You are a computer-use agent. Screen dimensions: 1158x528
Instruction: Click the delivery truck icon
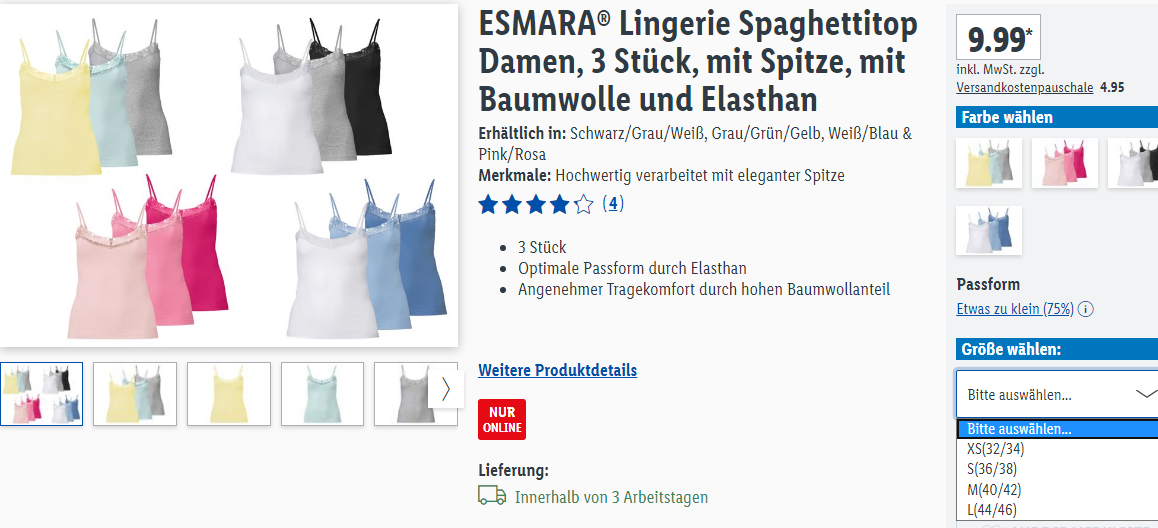point(492,496)
